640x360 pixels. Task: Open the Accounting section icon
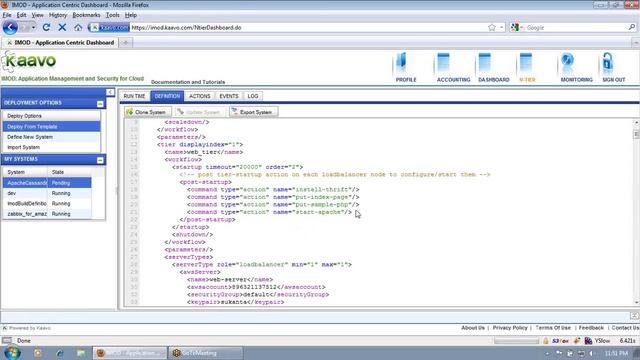click(443, 63)
